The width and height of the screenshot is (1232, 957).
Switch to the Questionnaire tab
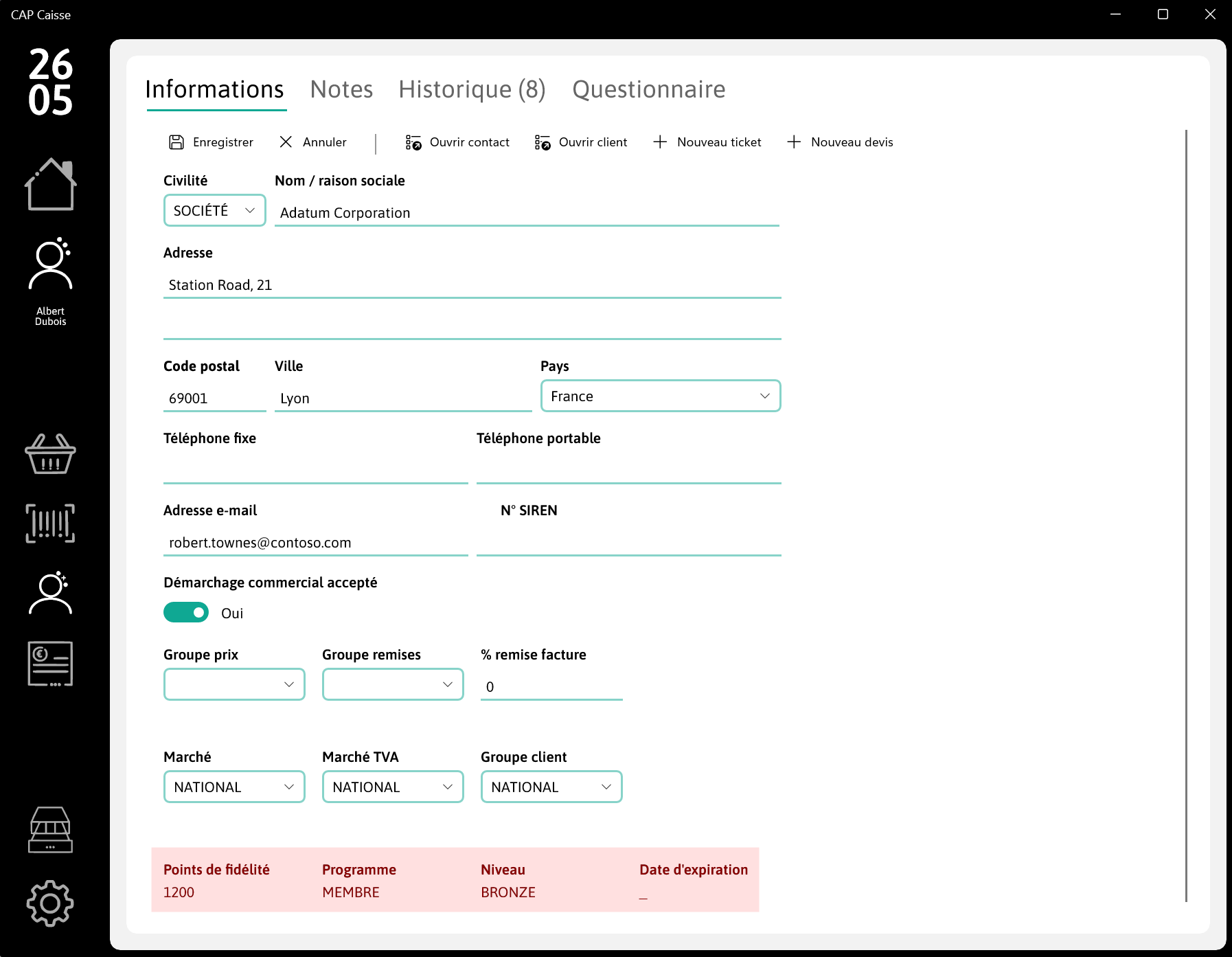click(649, 89)
